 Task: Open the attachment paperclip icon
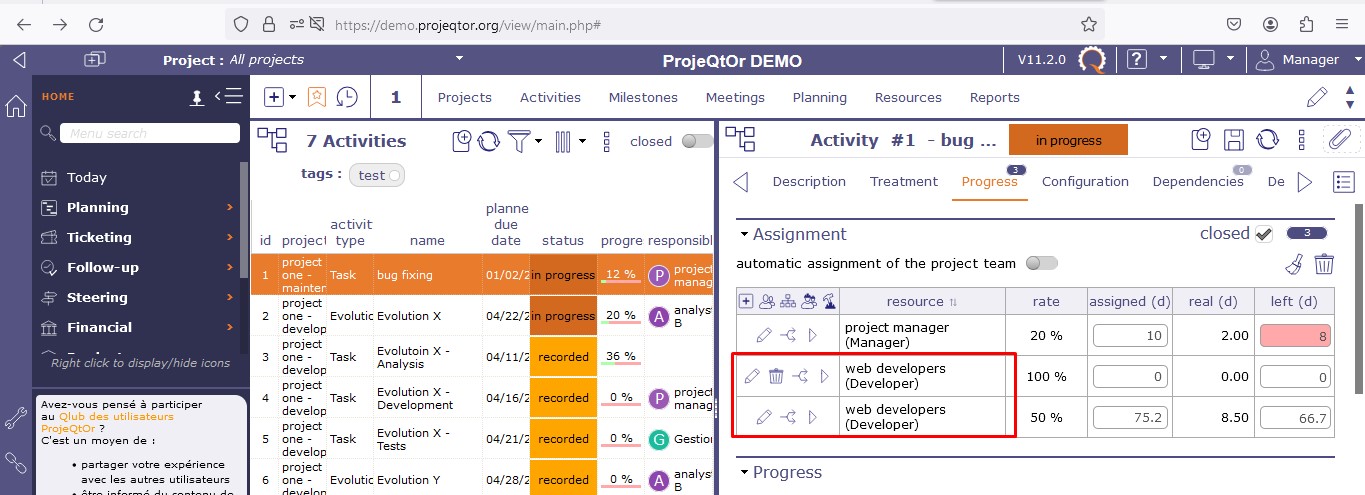tap(1337, 140)
